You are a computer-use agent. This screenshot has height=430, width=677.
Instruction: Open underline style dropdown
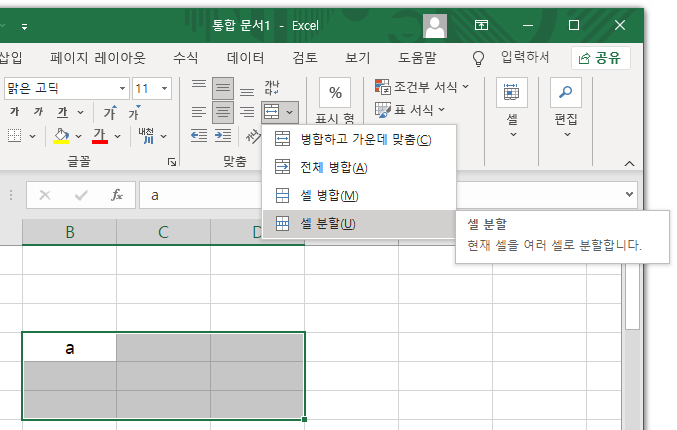[81, 113]
